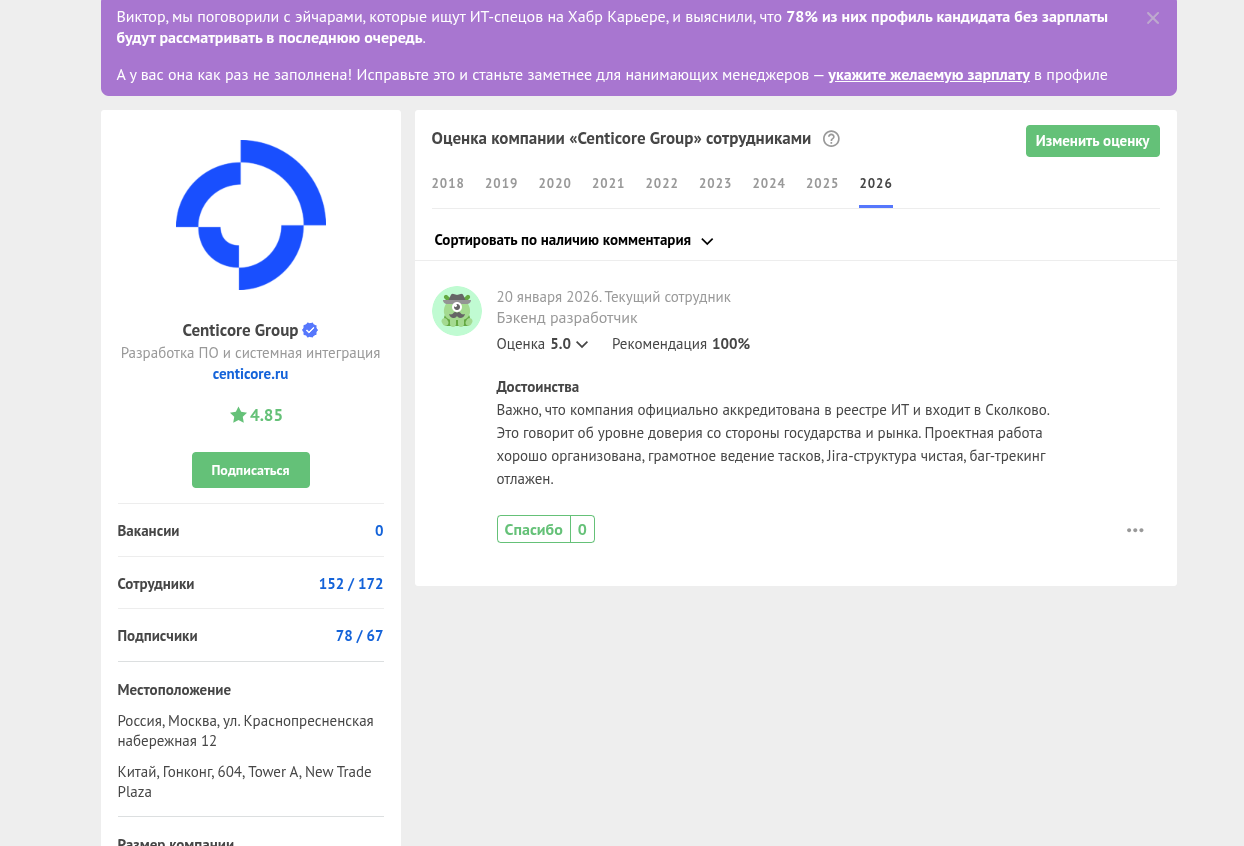
Task: Click the Подписаться button
Action: point(251,470)
